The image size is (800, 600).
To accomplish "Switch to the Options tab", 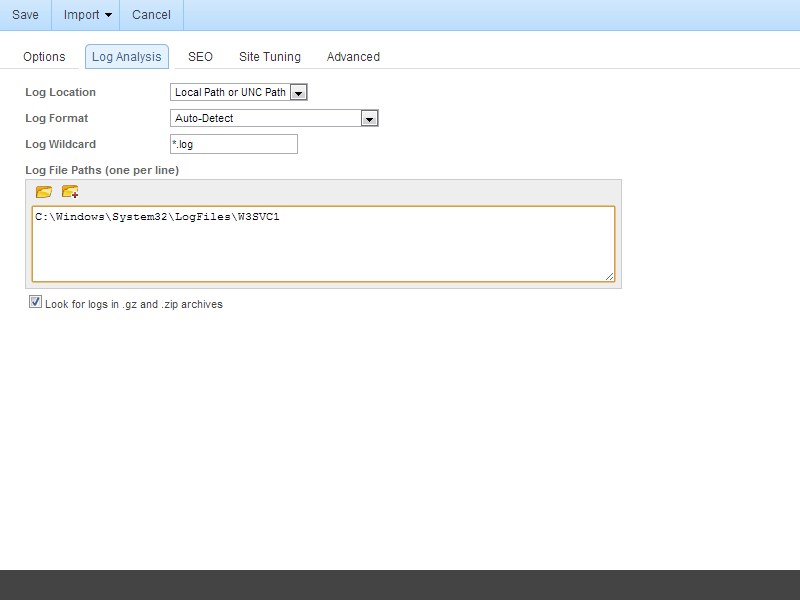I will pyautogui.click(x=44, y=57).
